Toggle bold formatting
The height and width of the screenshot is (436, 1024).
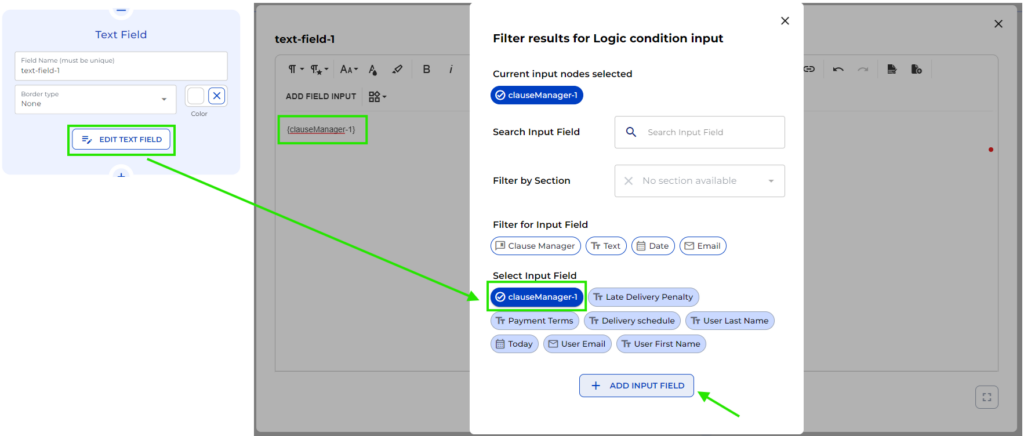426,69
